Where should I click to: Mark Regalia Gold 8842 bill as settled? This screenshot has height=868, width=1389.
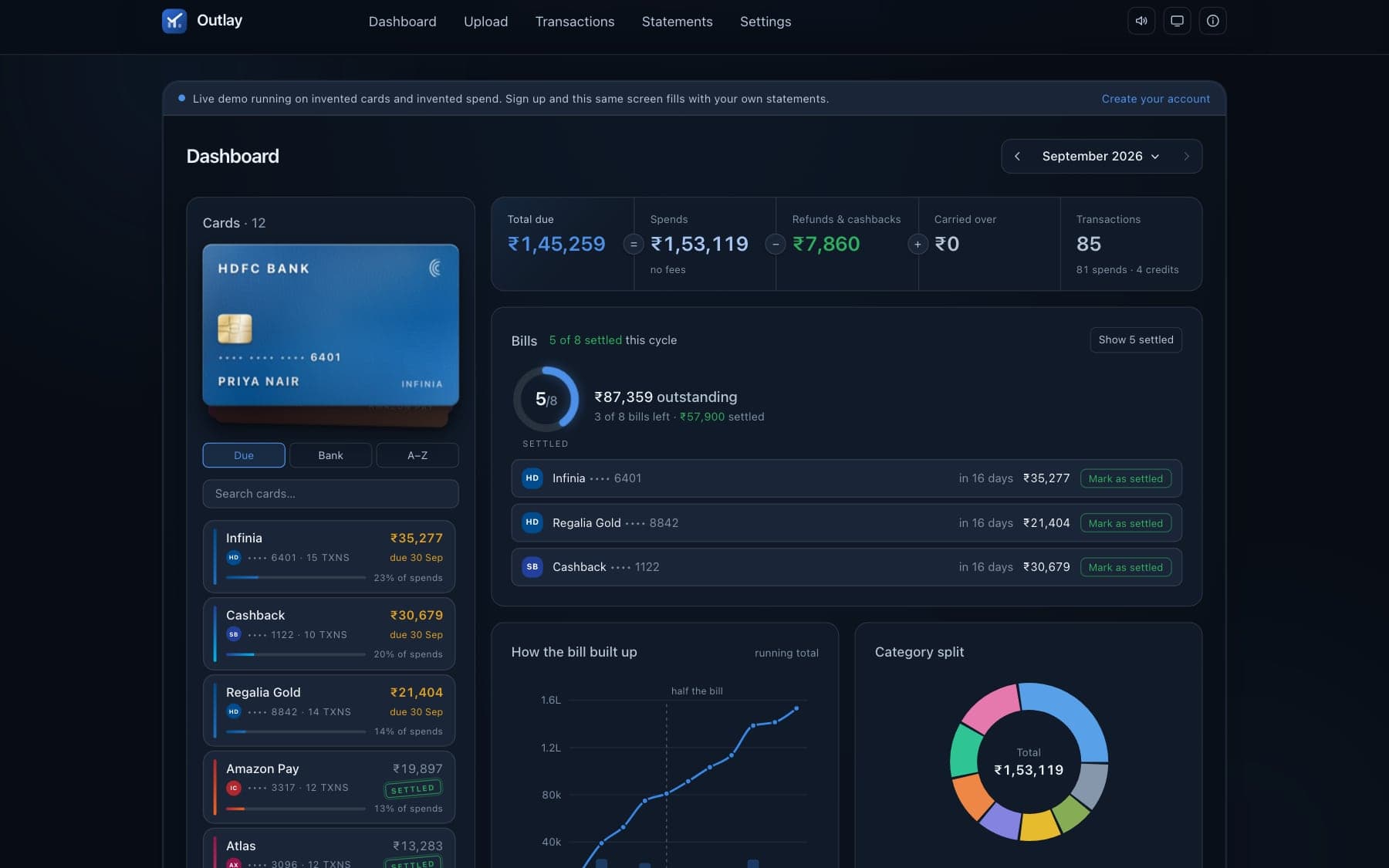(x=1125, y=523)
